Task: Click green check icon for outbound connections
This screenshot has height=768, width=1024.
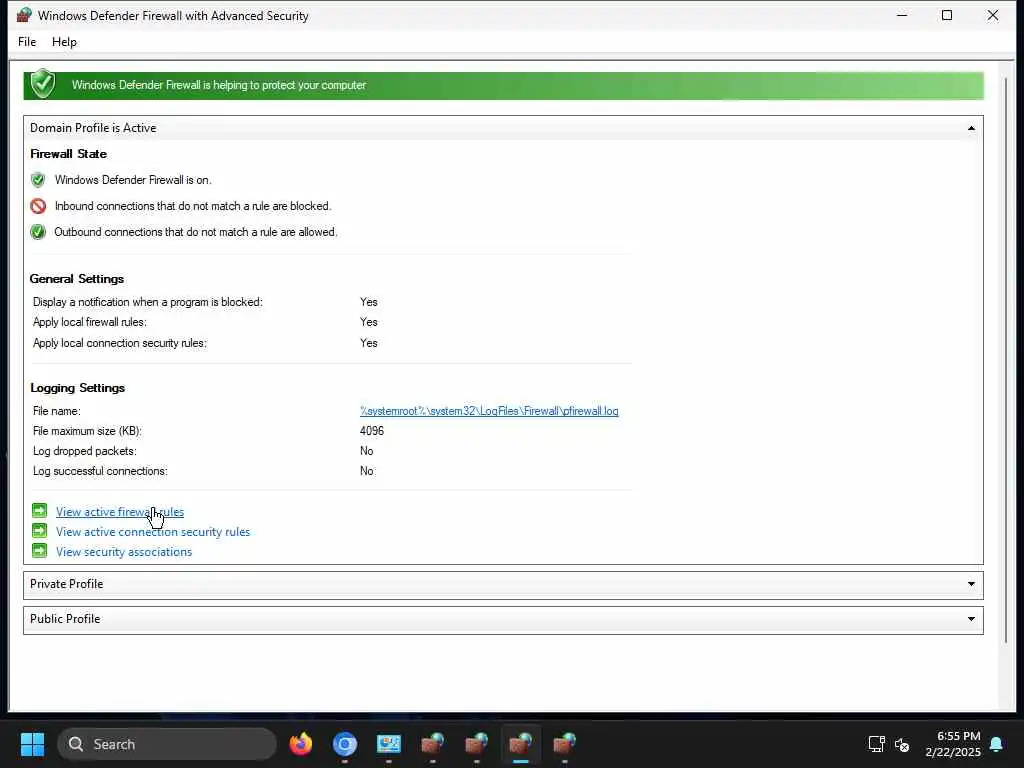Action: [x=38, y=232]
